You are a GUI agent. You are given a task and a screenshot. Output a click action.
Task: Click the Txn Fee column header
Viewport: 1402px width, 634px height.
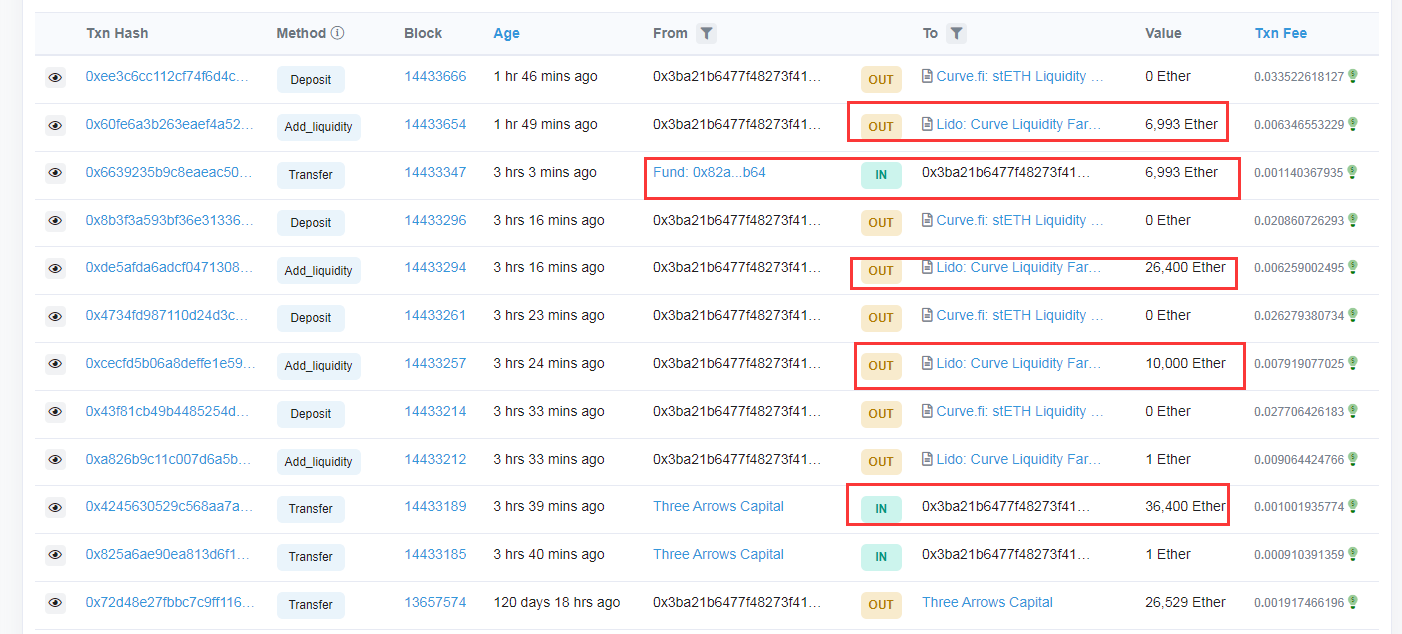pos(1281,33)
